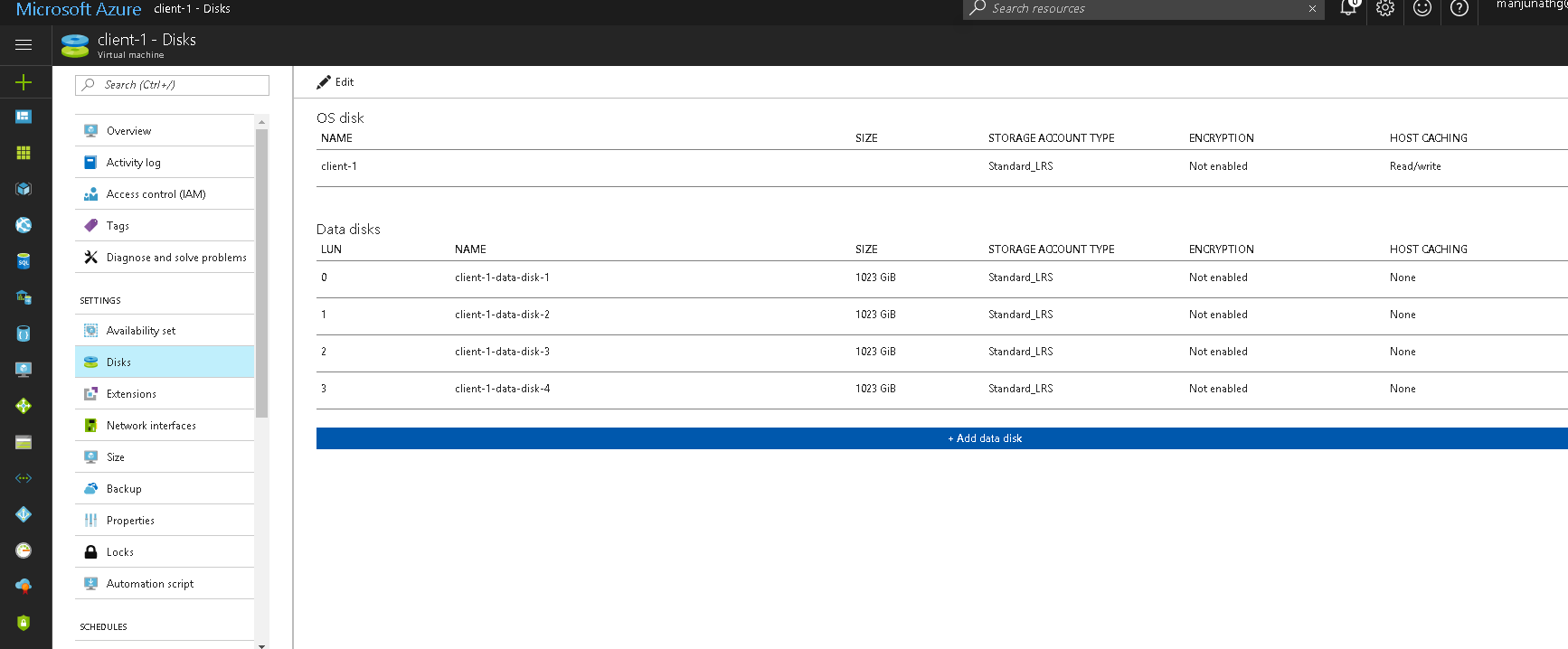
Task: Click the 1023 GiB size of disk-1
Action: (875, 277)
